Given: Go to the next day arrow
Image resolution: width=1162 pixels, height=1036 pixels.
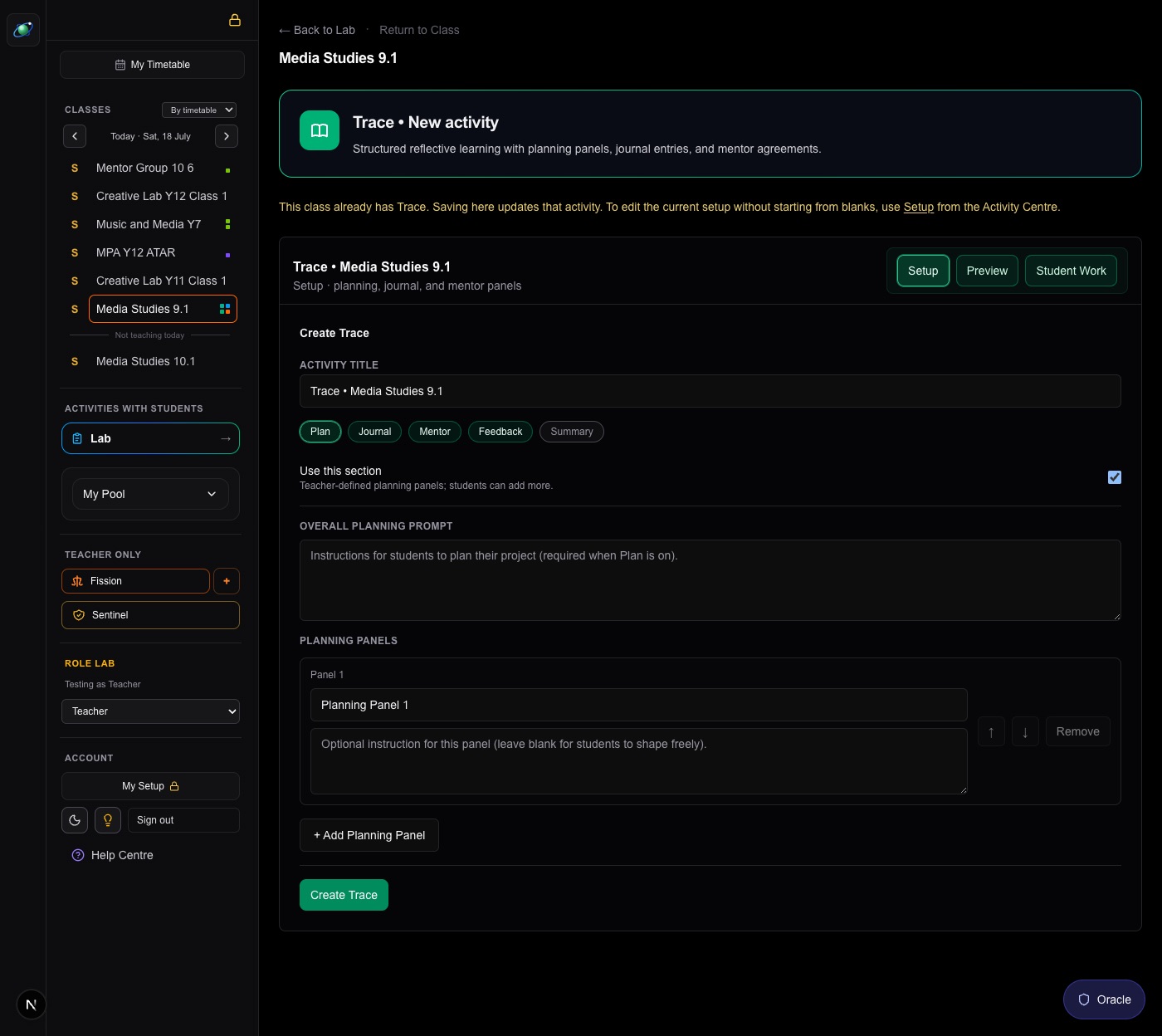Looking at the screenshot, I should point(227,136).
